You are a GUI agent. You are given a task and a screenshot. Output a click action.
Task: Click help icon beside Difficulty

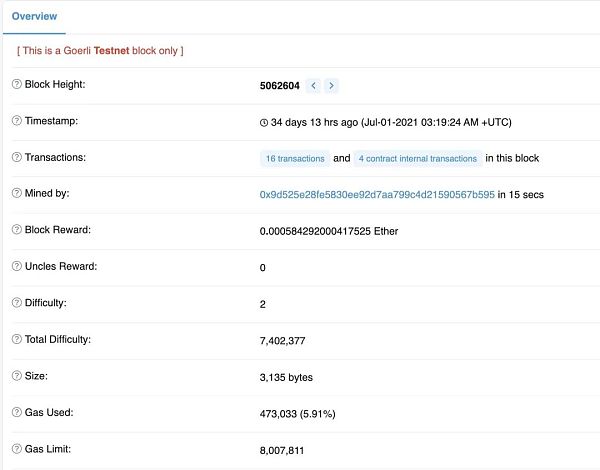tap(17, 303)
